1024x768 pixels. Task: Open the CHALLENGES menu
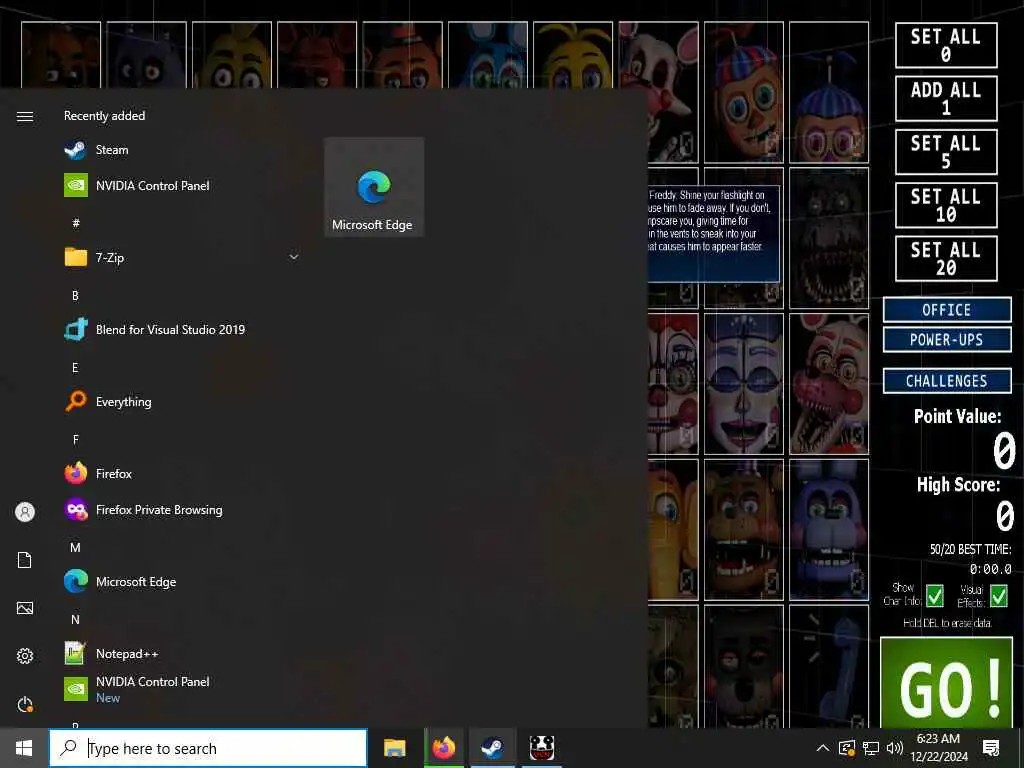947,381
